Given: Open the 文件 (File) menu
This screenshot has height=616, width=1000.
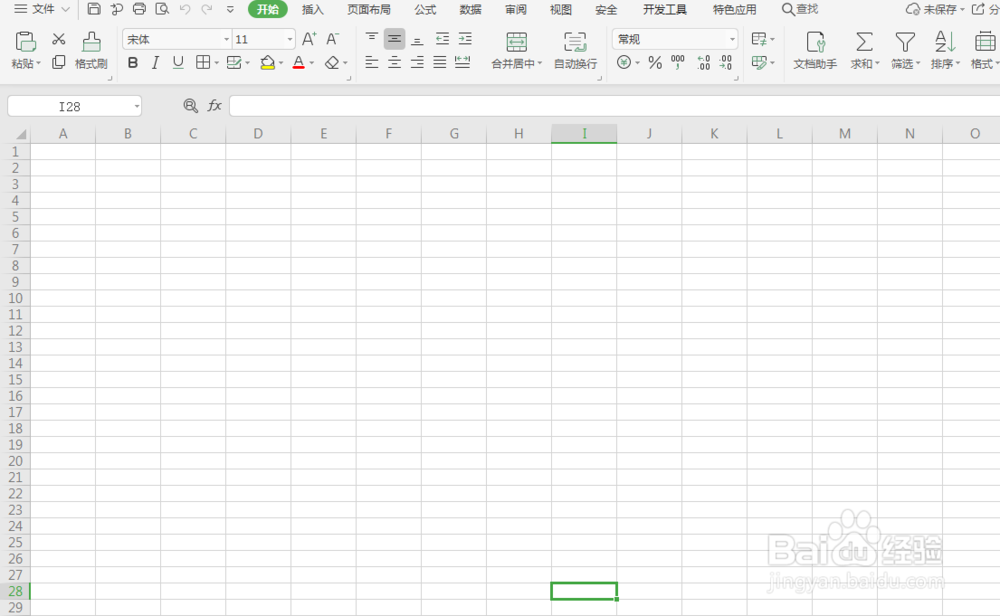Looking at the screenshot, I should (42, 9).
